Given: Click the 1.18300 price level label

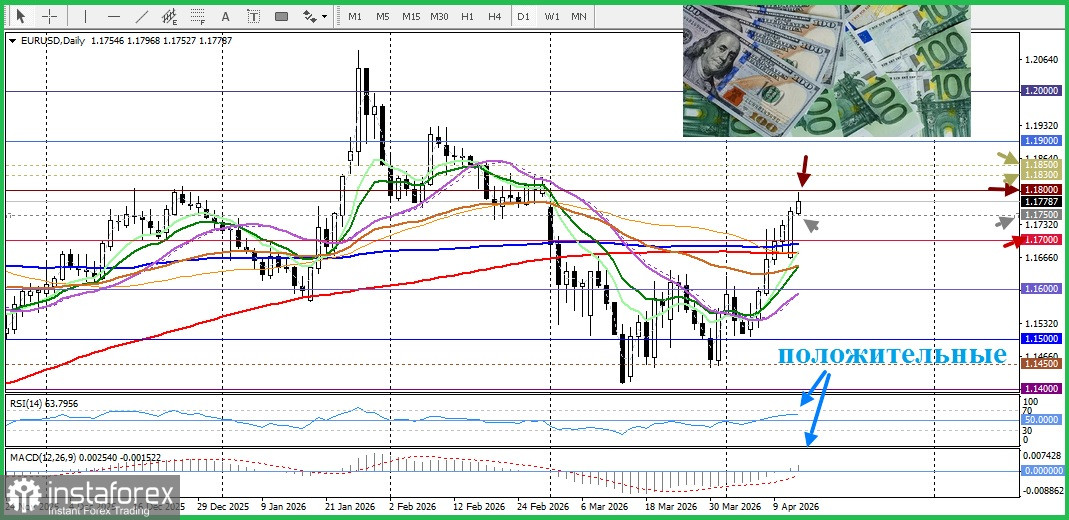Looking at the screenshot, I should pyautogui.click(x=1042, y=175).
